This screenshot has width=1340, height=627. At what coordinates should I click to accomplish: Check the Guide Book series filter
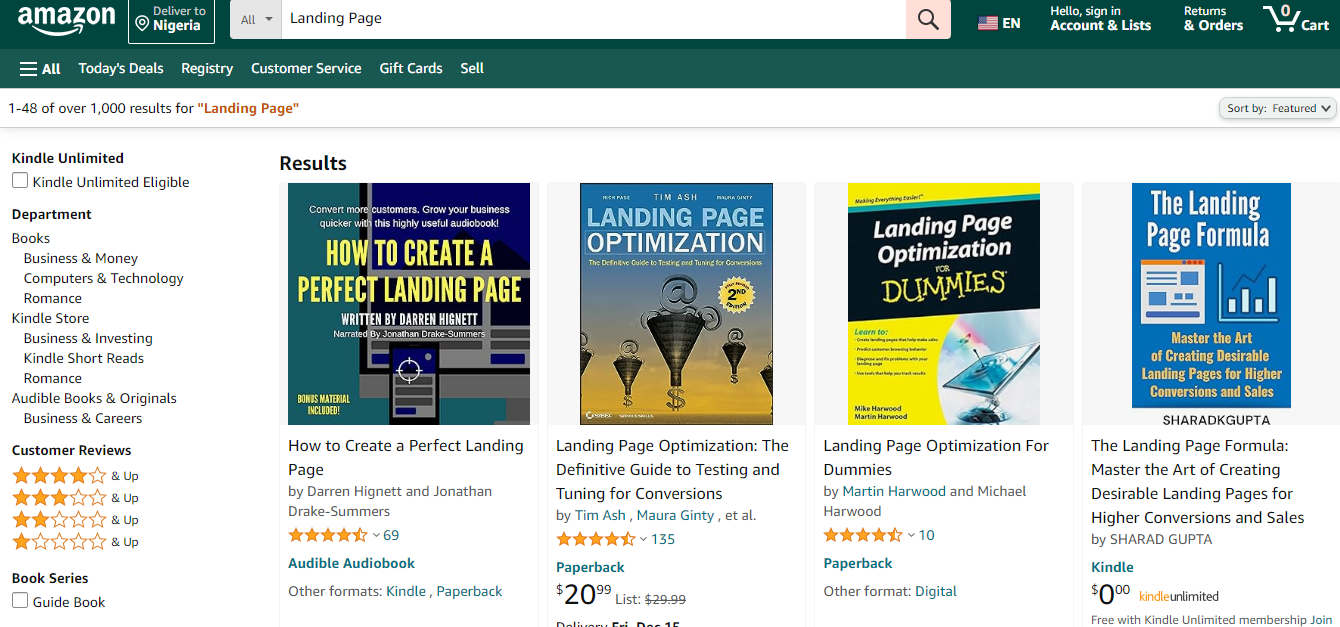20,601
